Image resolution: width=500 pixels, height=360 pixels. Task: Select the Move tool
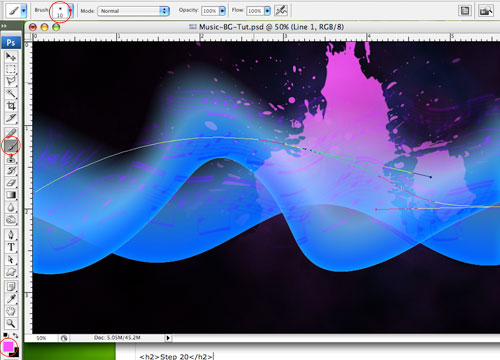(11, 56)
